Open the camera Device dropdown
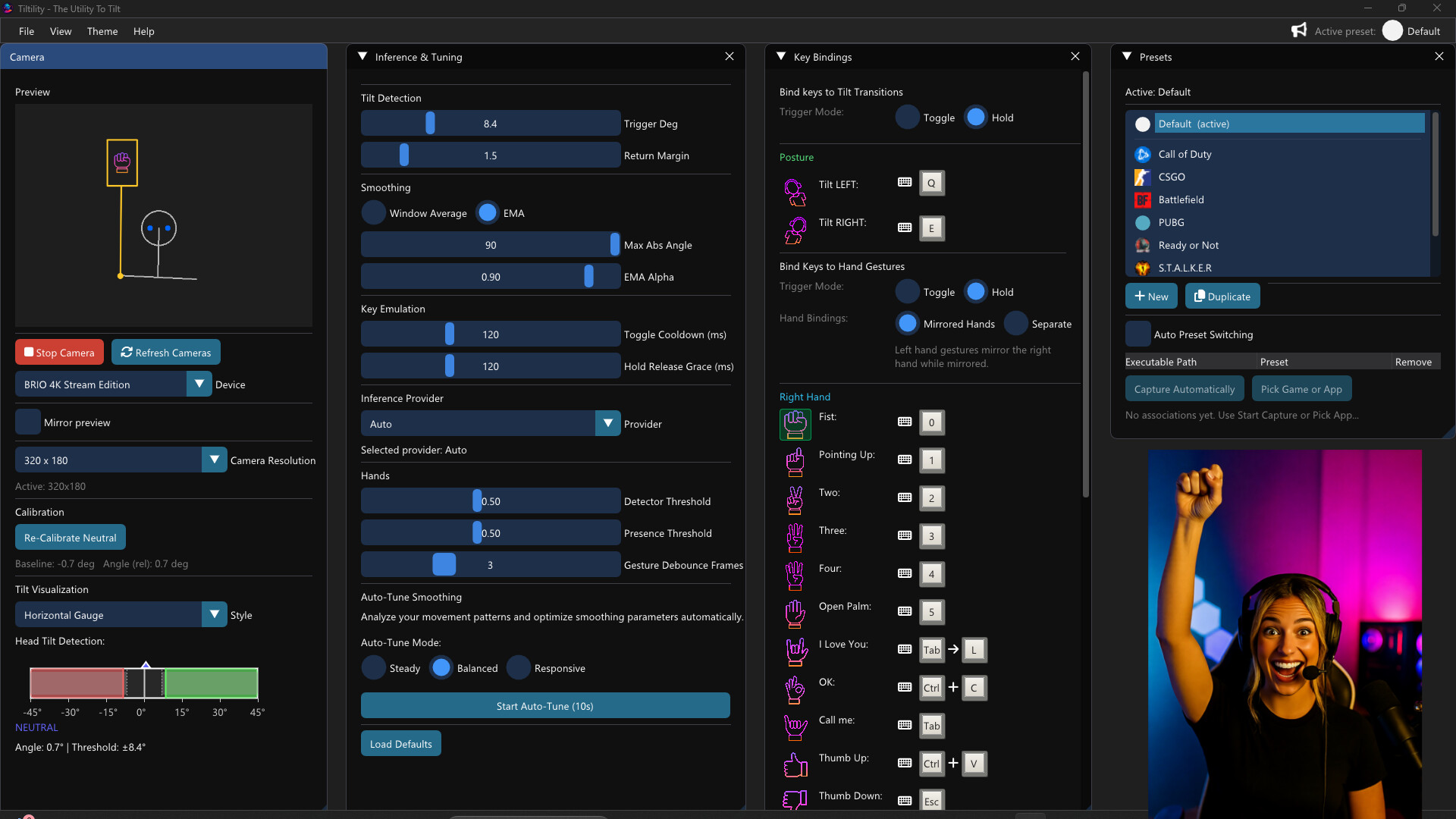Viewport: 1456px width, 819px height. click(x=199, y=384)
